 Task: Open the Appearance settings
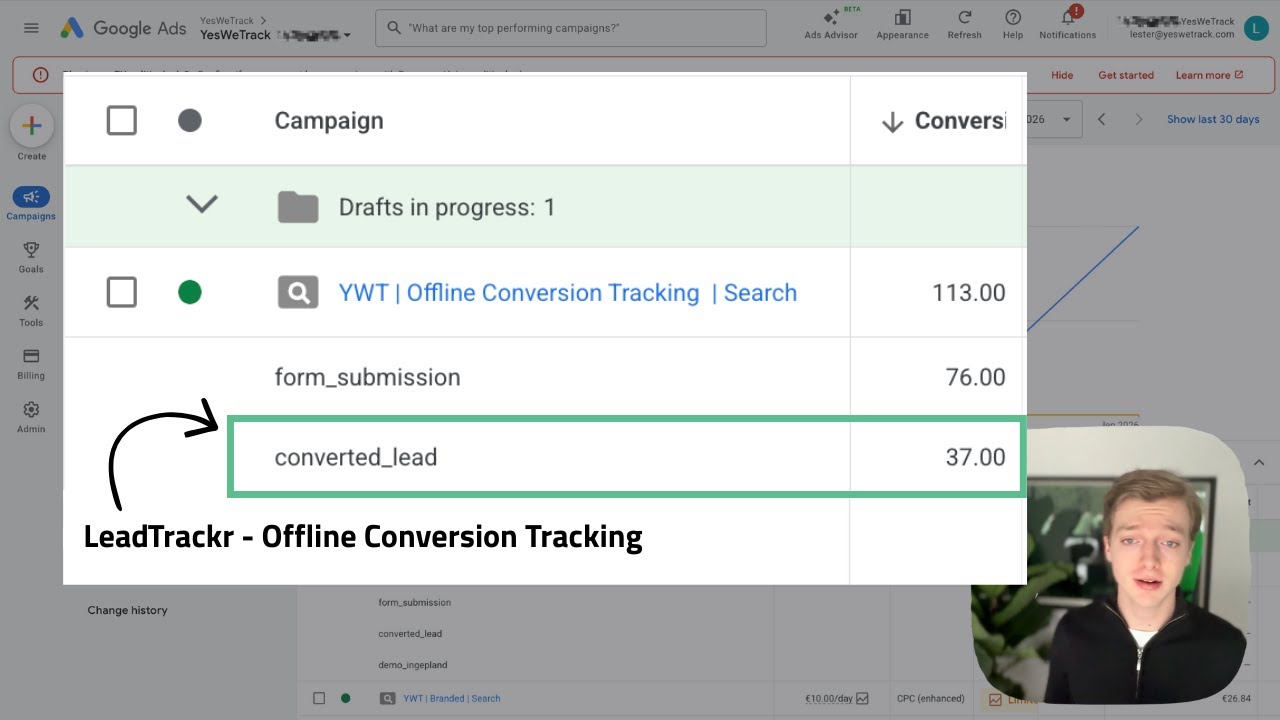902,24
